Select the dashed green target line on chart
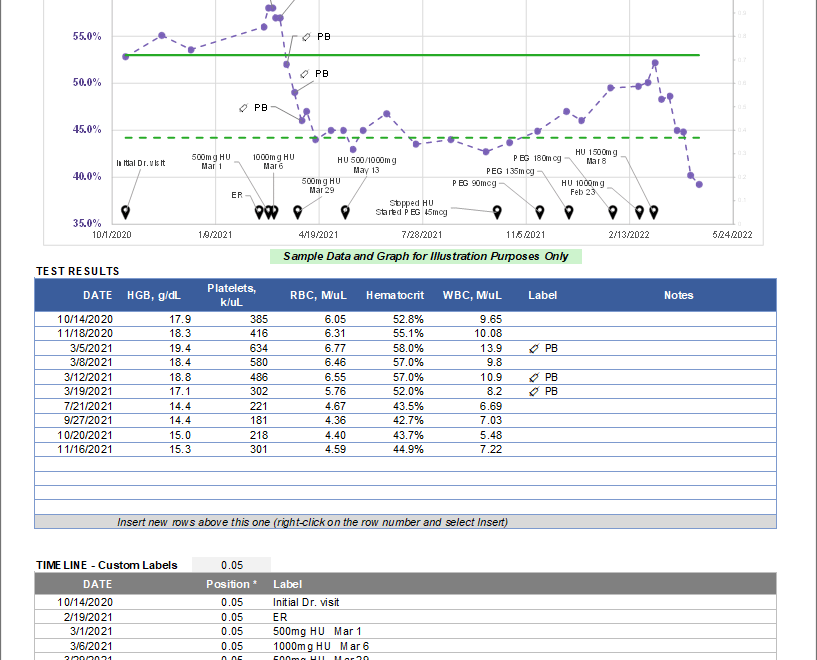 tap(400, 138)
